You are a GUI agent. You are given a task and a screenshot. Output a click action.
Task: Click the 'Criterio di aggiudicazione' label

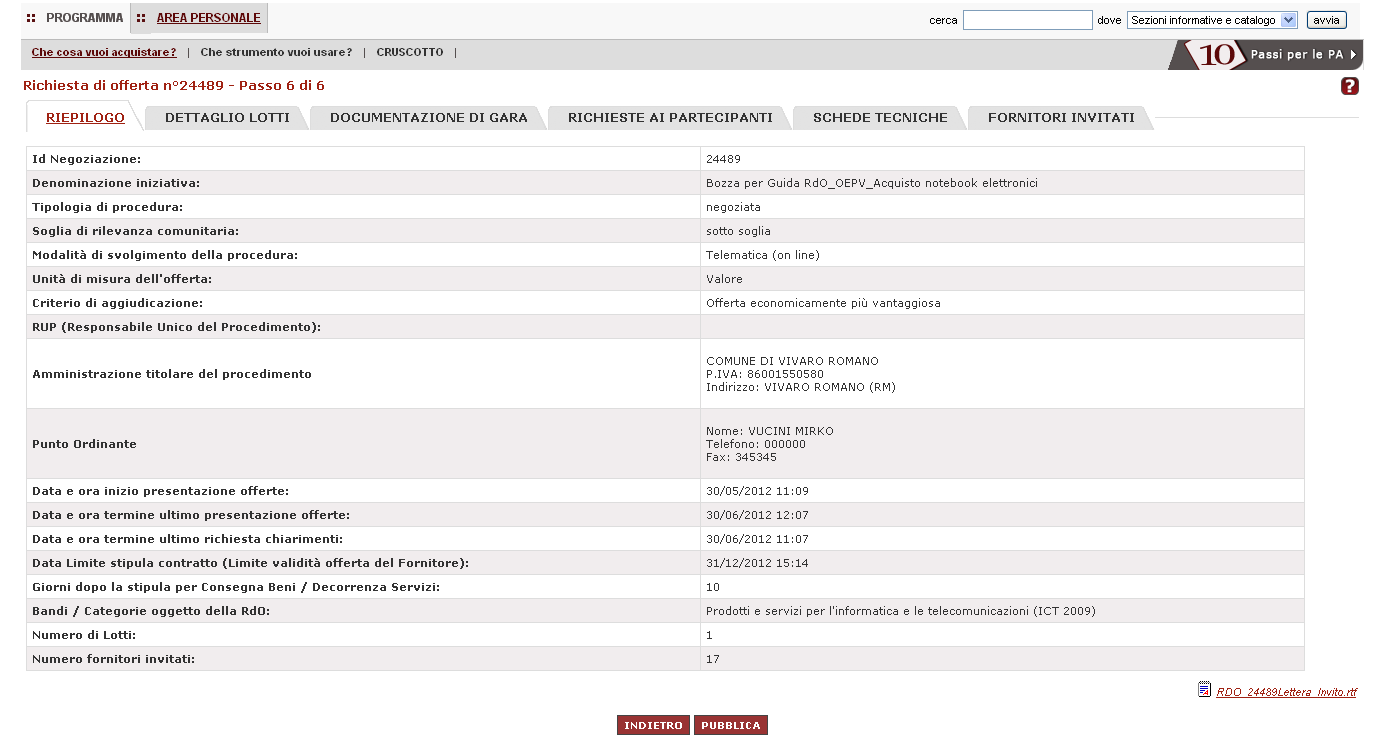118,303
